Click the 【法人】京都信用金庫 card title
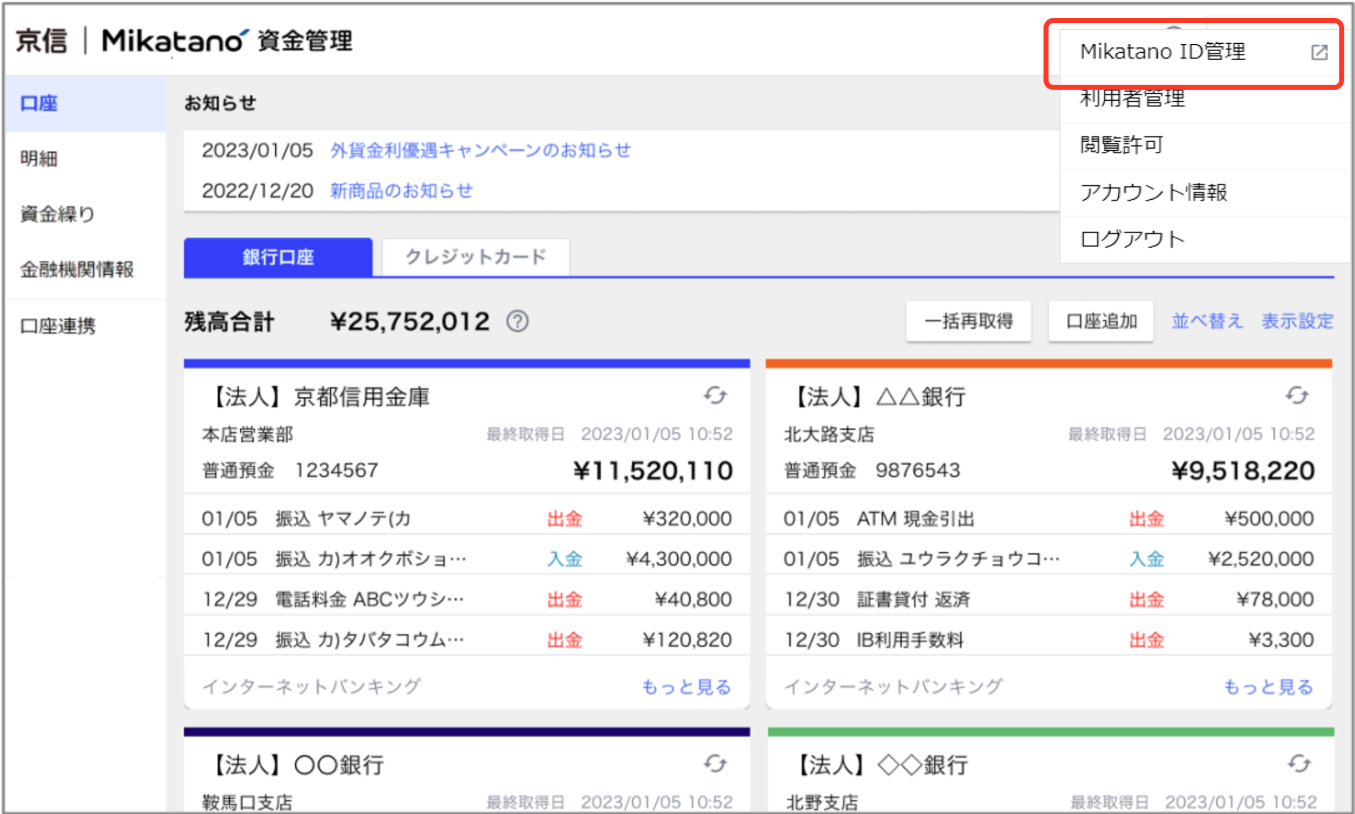Viewport: 1355px width, 814px height. tap(316, 397)
